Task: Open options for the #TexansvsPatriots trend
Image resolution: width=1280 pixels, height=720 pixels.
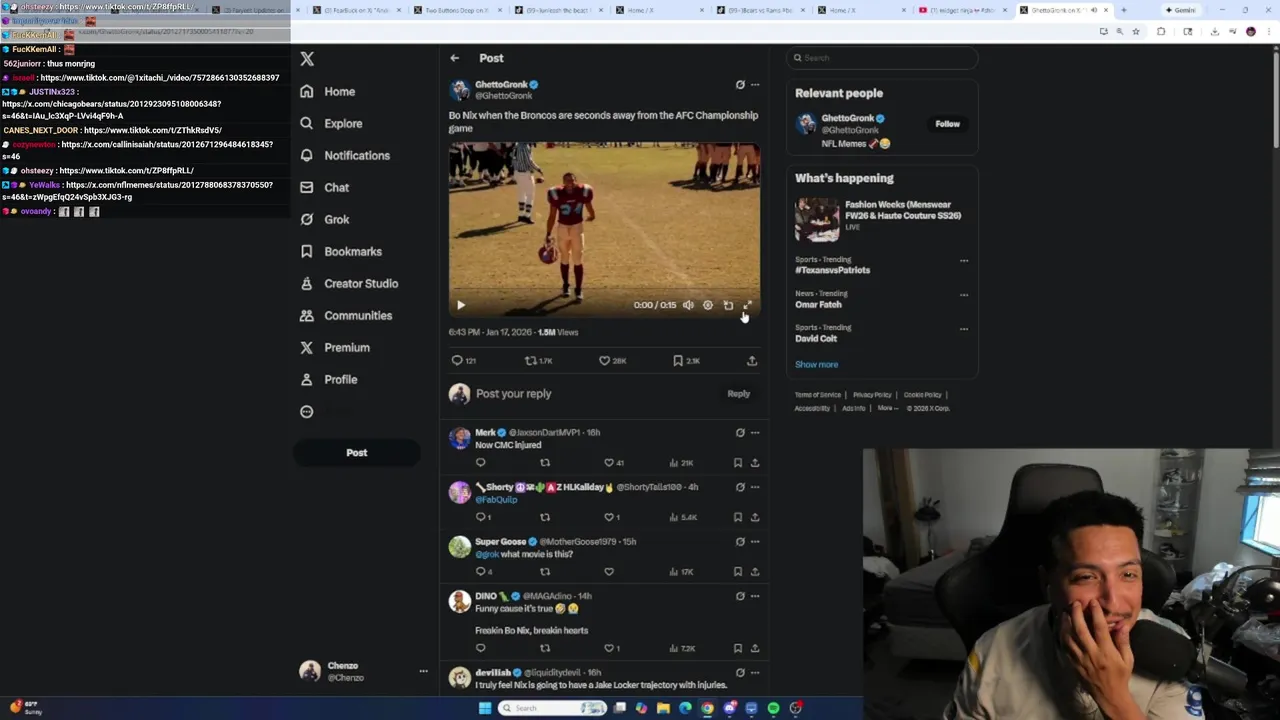Action: pos(964,261)
